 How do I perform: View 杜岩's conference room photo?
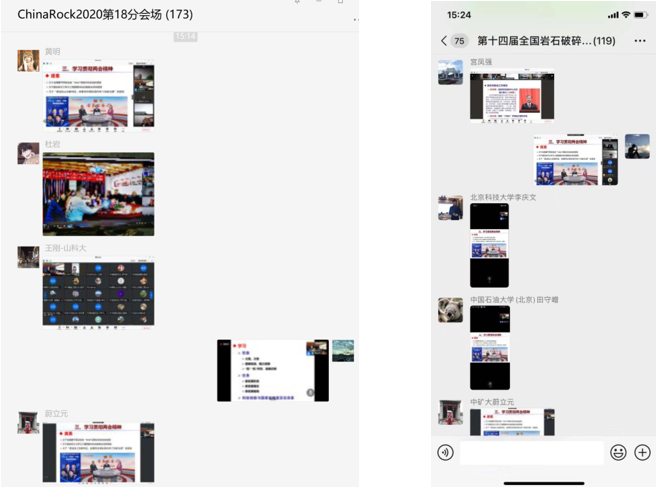[x=98, y=194]
